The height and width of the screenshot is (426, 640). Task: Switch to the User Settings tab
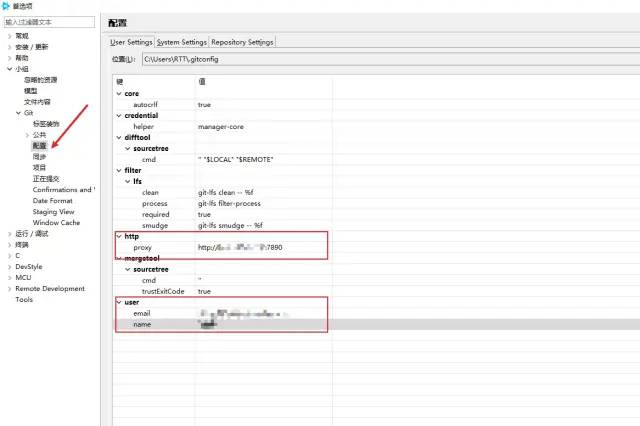131,42
